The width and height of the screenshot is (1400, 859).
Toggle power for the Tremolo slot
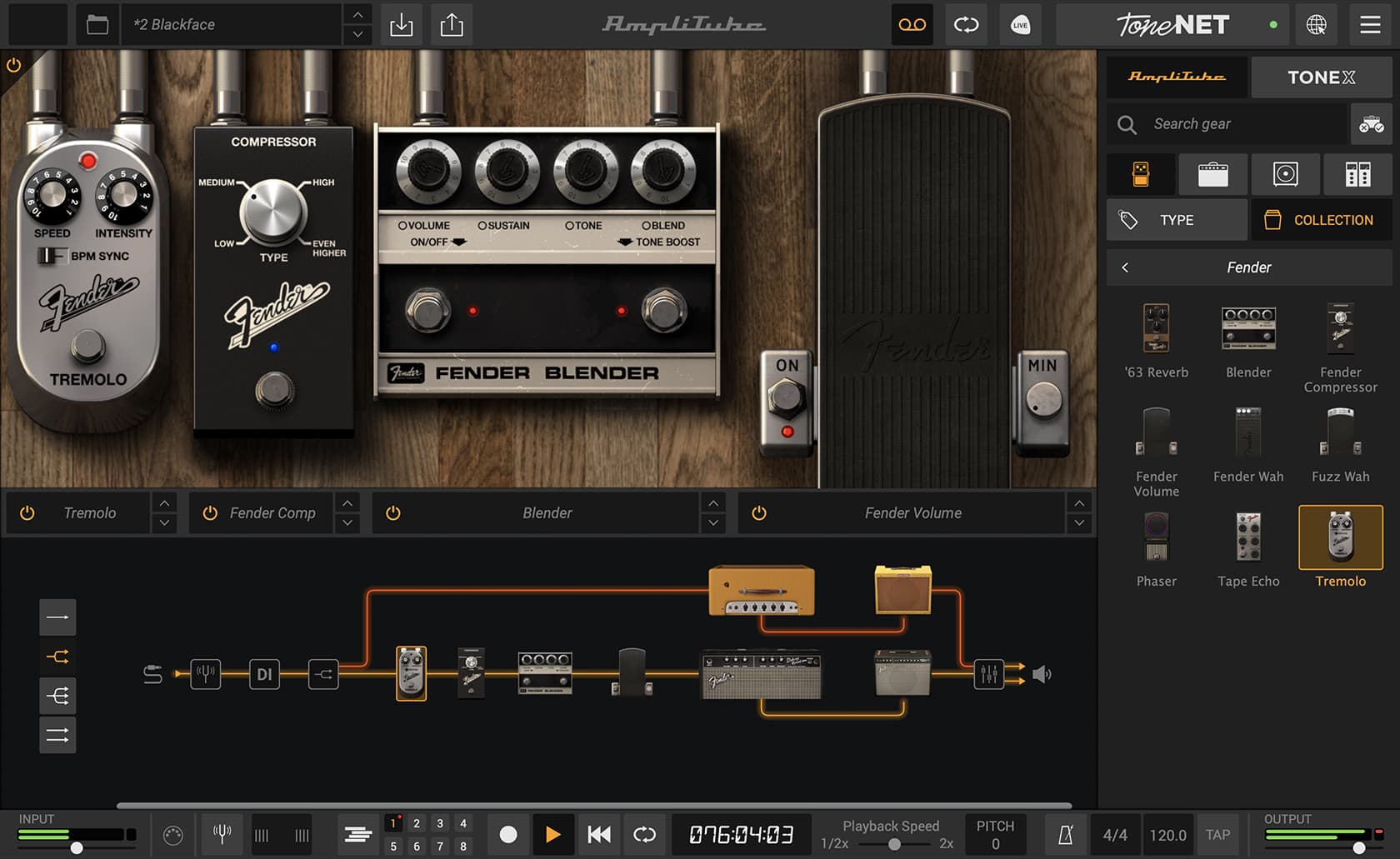pyautogui.click(x=27, y=513)
